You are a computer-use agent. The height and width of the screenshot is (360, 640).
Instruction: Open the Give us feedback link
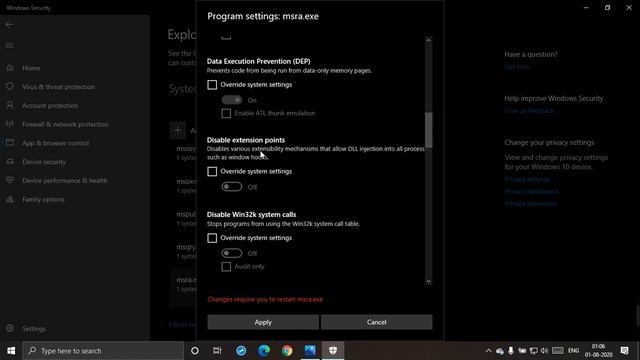[529, 111]
